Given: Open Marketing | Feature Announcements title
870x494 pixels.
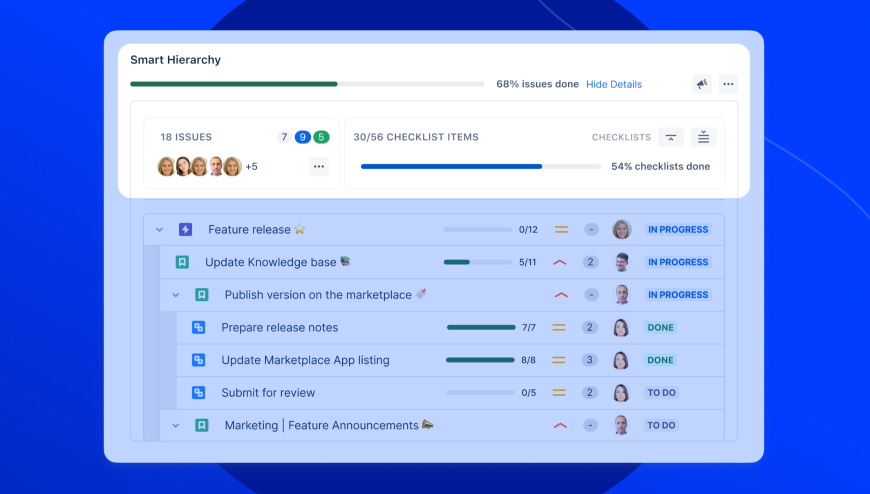Looking at the screenshot, I should 321,426.
